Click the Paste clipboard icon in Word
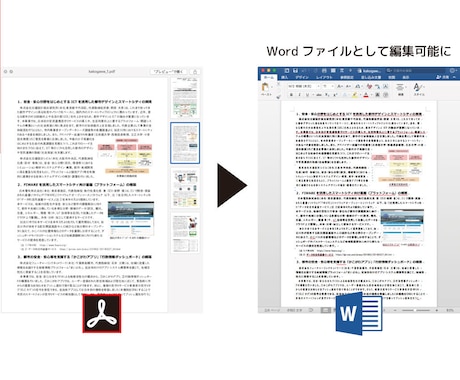The height and width of the screenshot is (380, 460). point(265,86)
